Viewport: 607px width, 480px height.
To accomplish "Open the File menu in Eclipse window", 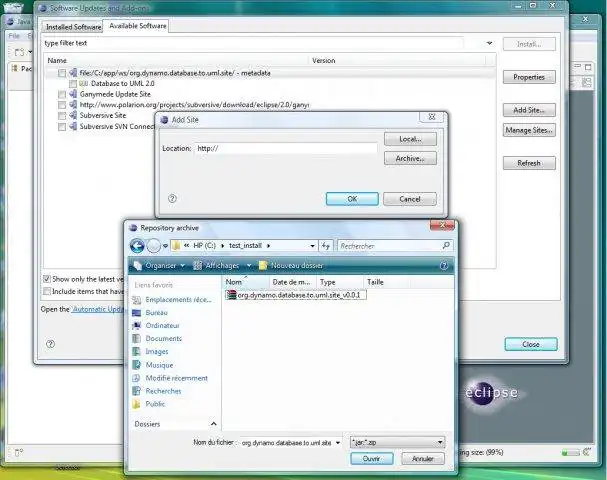I will pyautogui.click(x=14, y=36).
